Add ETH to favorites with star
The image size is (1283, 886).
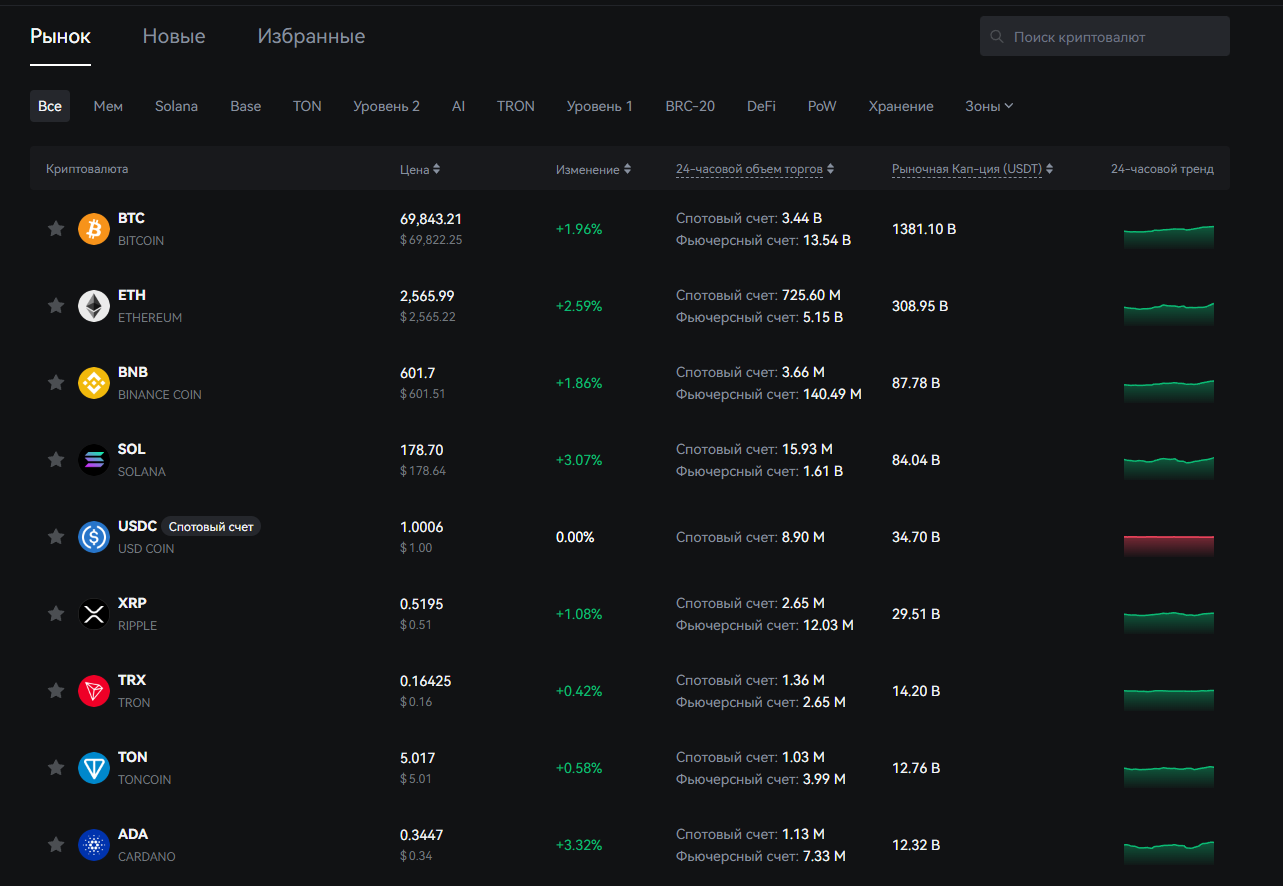point(56,306)
